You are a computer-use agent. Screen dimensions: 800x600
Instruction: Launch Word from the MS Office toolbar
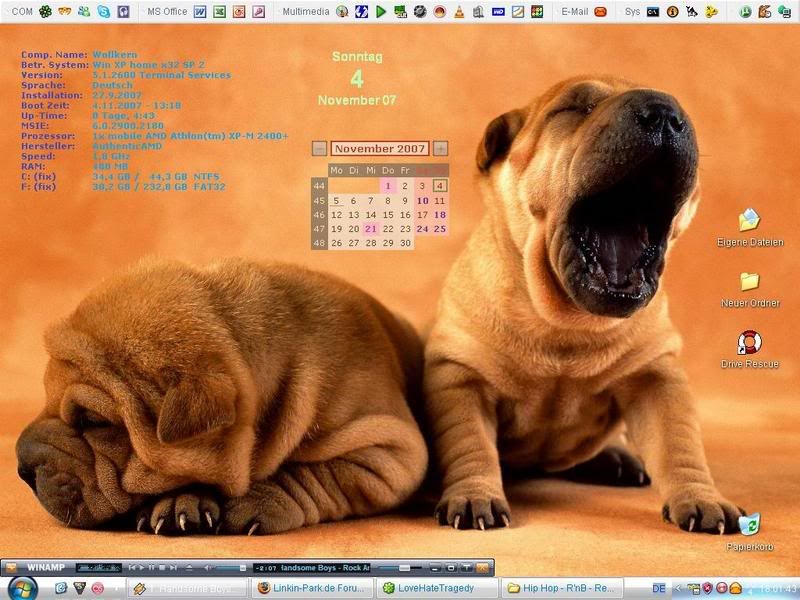pos(200,12)
